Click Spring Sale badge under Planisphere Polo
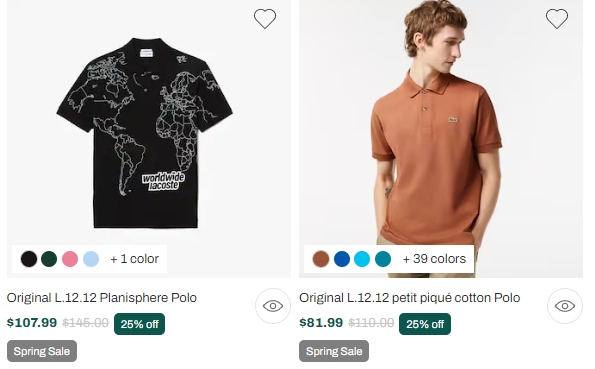Viewport: 595px width, 369px height. pos(42,351)
